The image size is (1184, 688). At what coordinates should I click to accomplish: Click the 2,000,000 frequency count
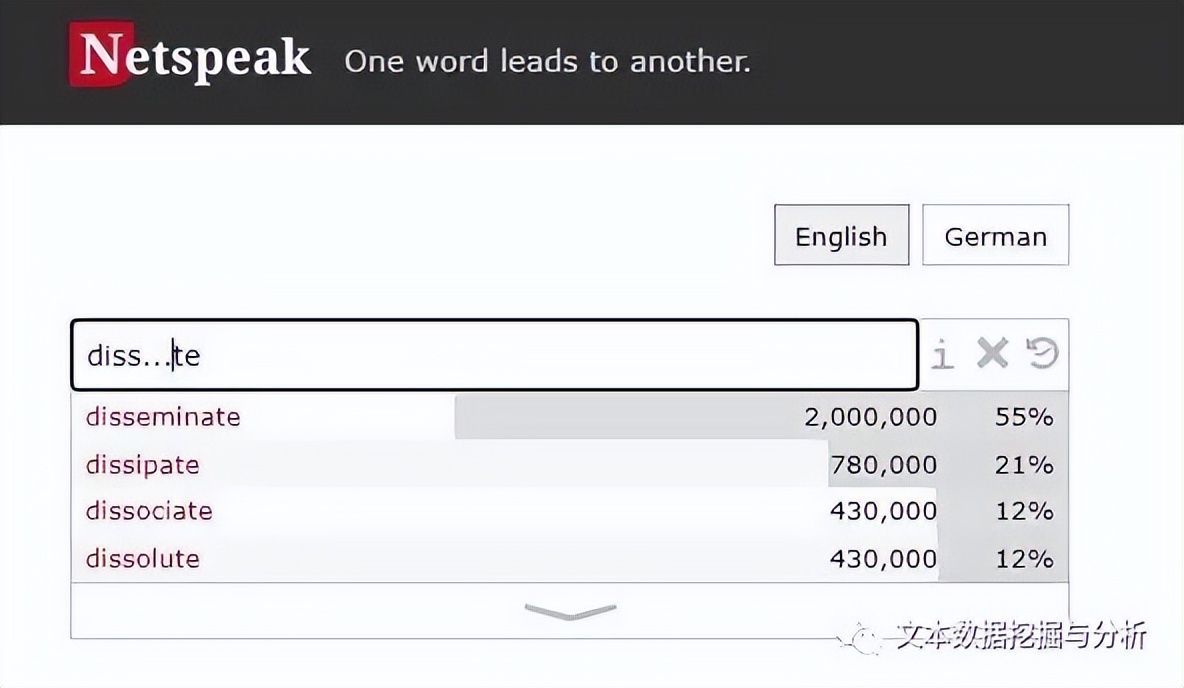(870, 417)
